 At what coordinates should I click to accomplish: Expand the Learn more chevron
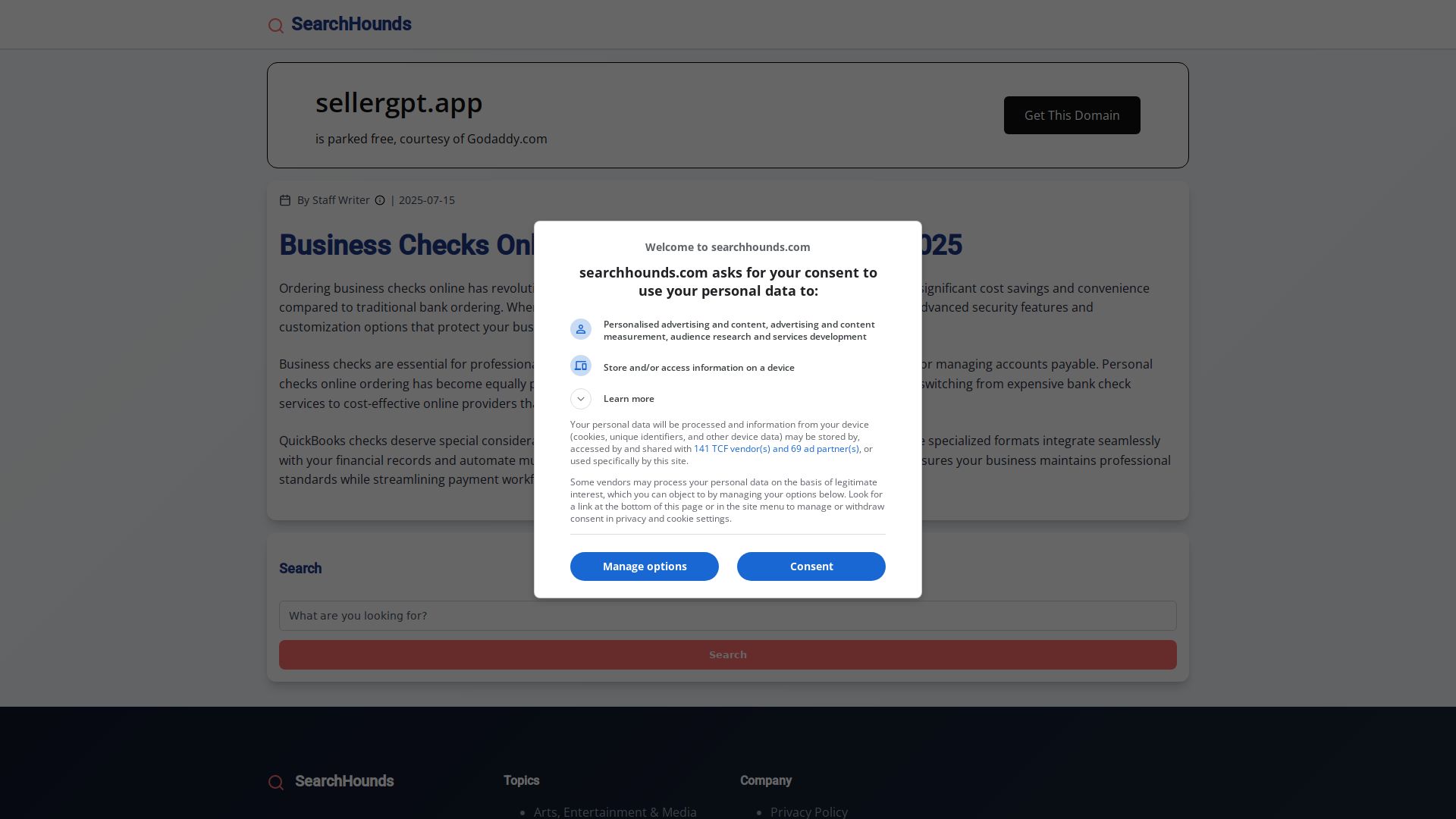click(581, 399)
